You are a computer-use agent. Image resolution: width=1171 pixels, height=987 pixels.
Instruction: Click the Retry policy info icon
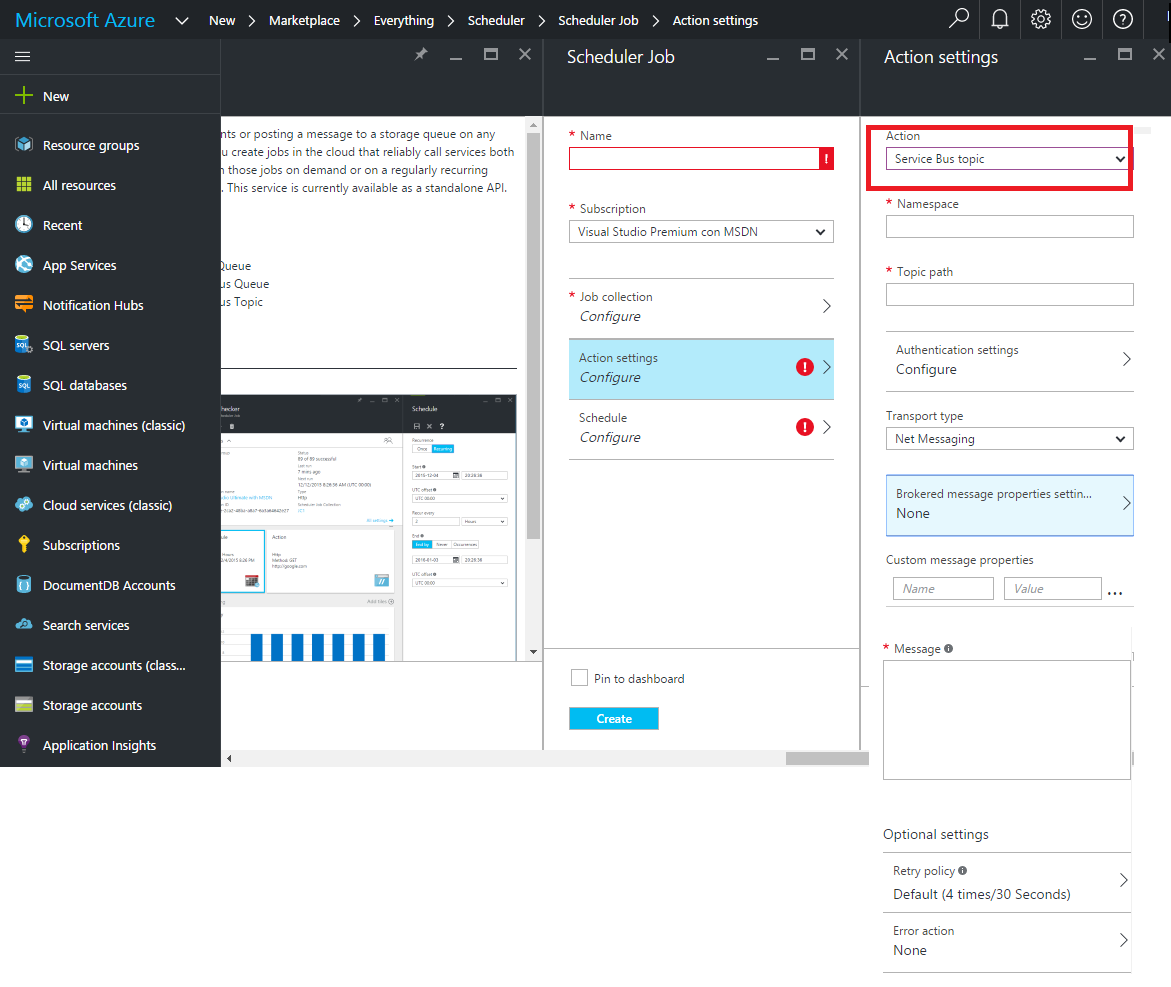coord(962,870)
